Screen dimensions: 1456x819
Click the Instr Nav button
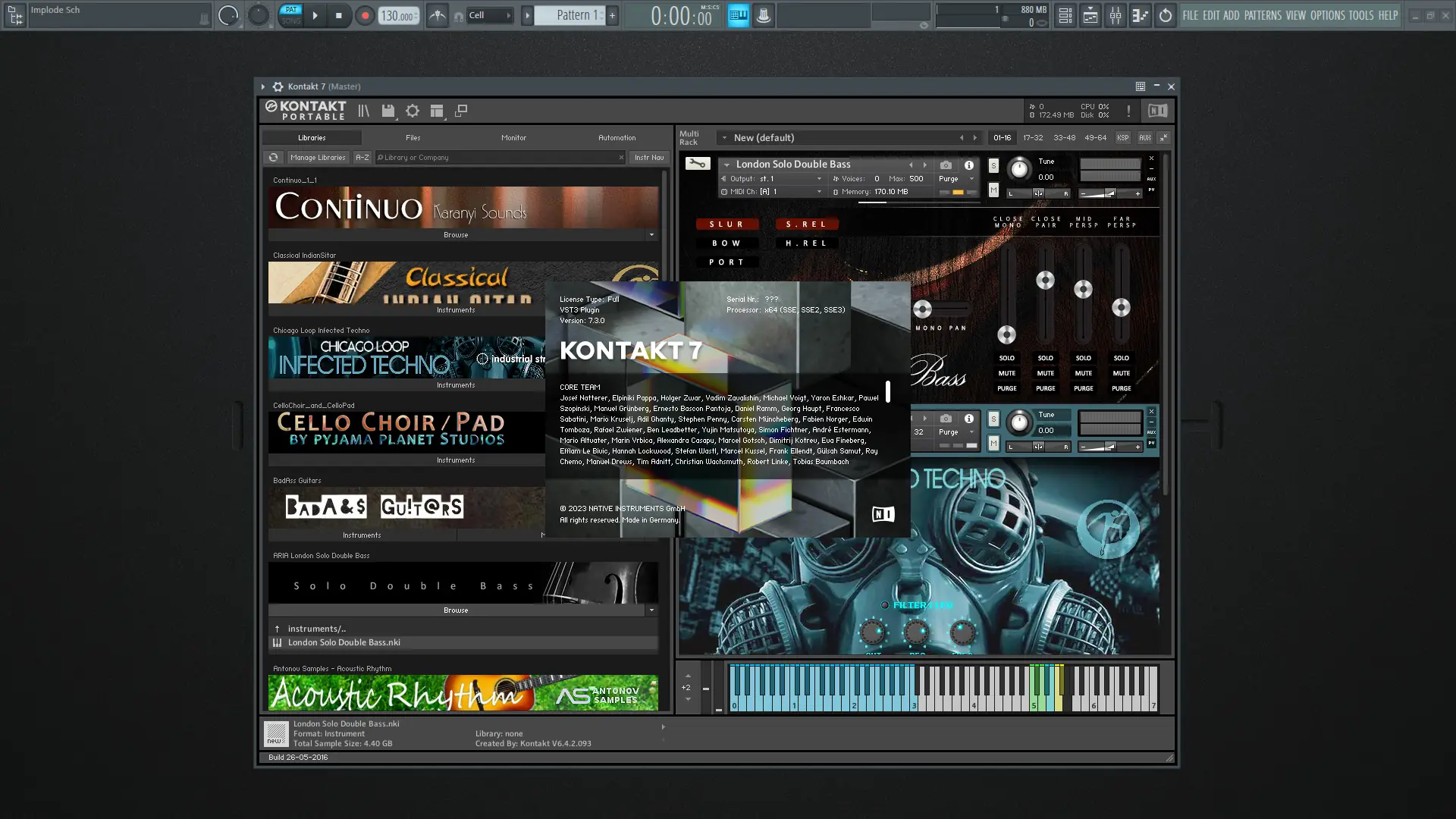(x=649, y=158)
